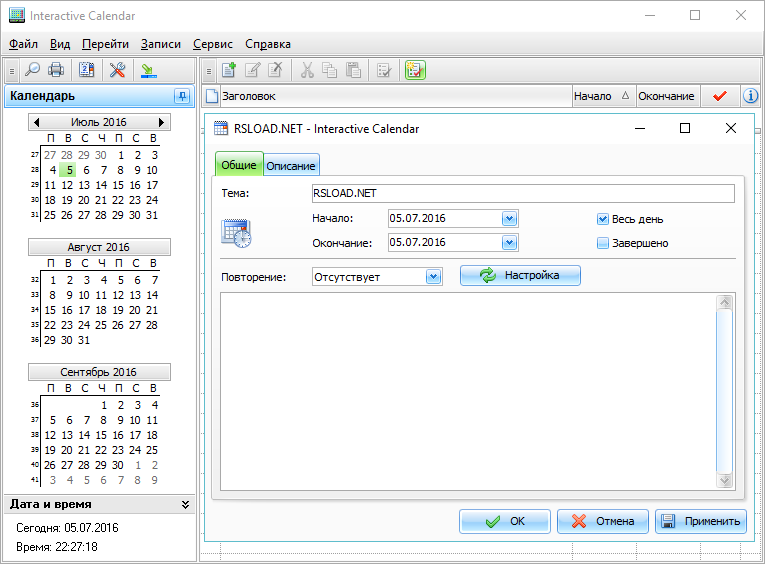
Task: Minimize the main Interactive Calendar window
Action: click(x=650, y=16)
